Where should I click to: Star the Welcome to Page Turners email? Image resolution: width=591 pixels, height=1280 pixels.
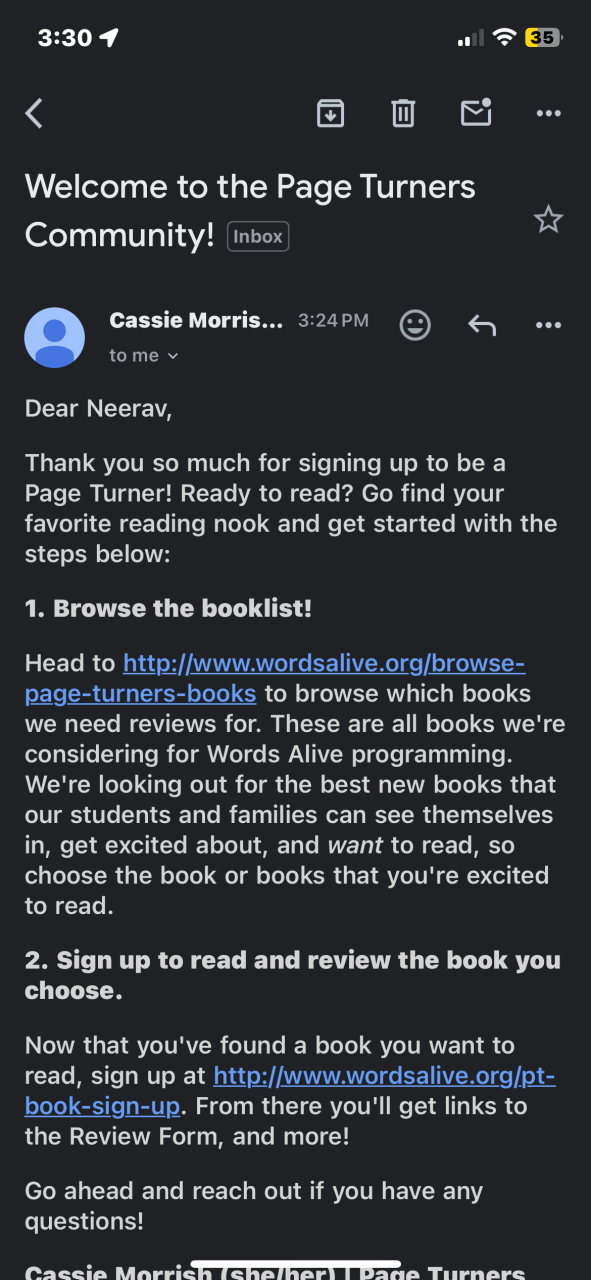point(548,219)
